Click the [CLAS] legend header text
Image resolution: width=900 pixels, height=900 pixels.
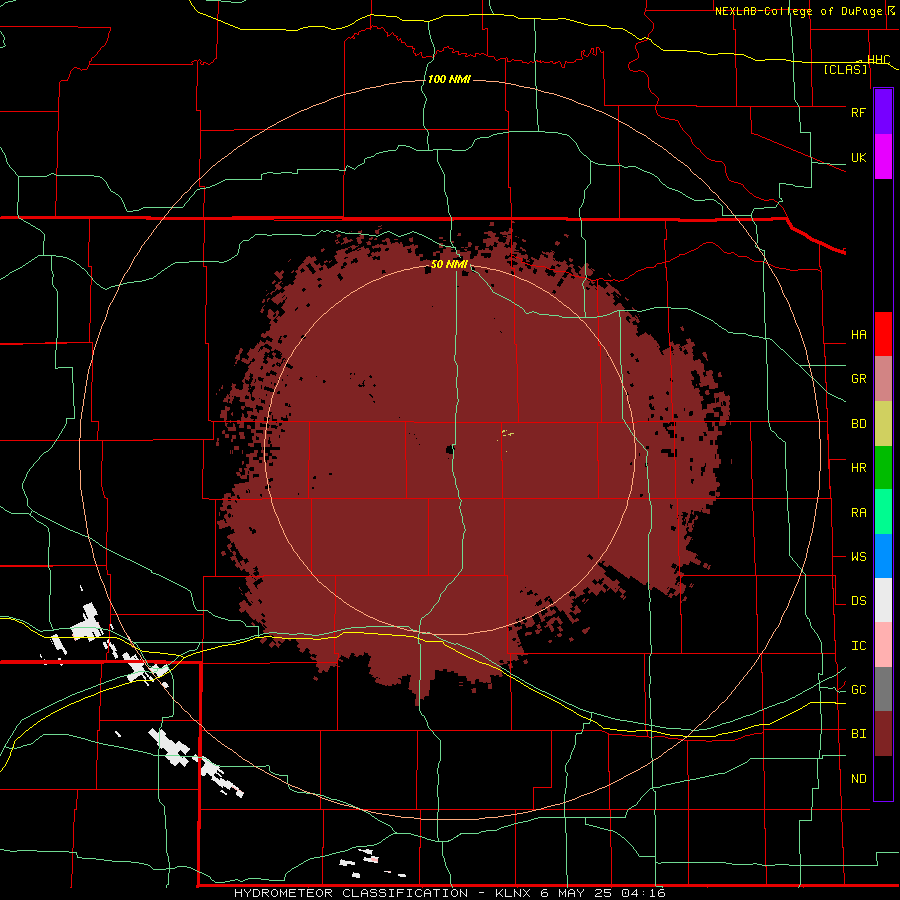[845, 70]
